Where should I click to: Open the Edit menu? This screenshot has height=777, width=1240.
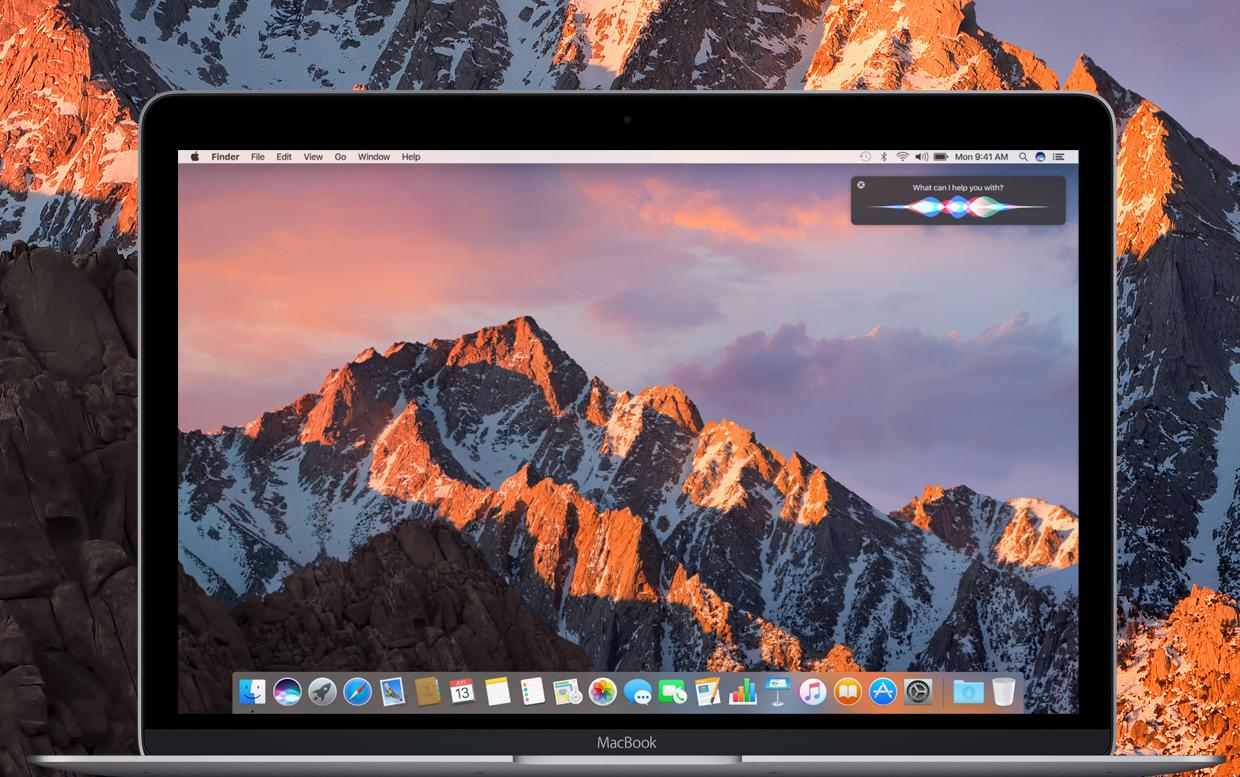coord(284,157)
